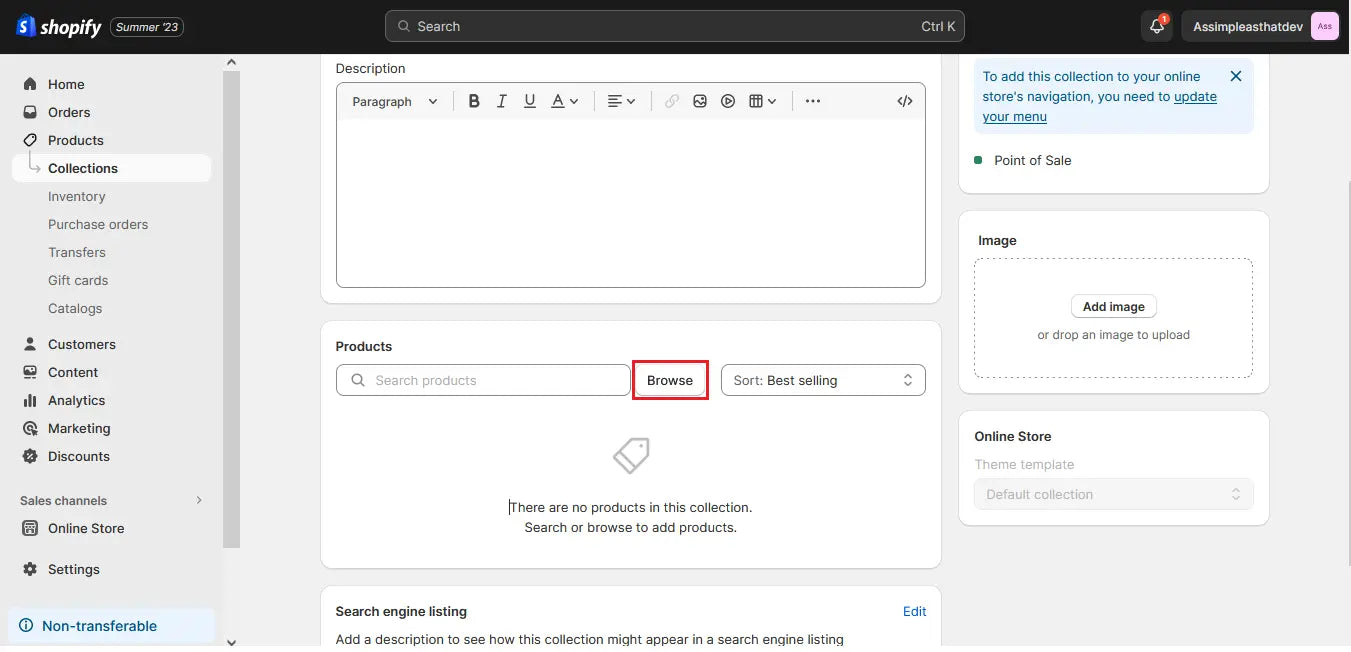
Task: Open notifications via the bell icon
Action: (x=1155, y=25)
